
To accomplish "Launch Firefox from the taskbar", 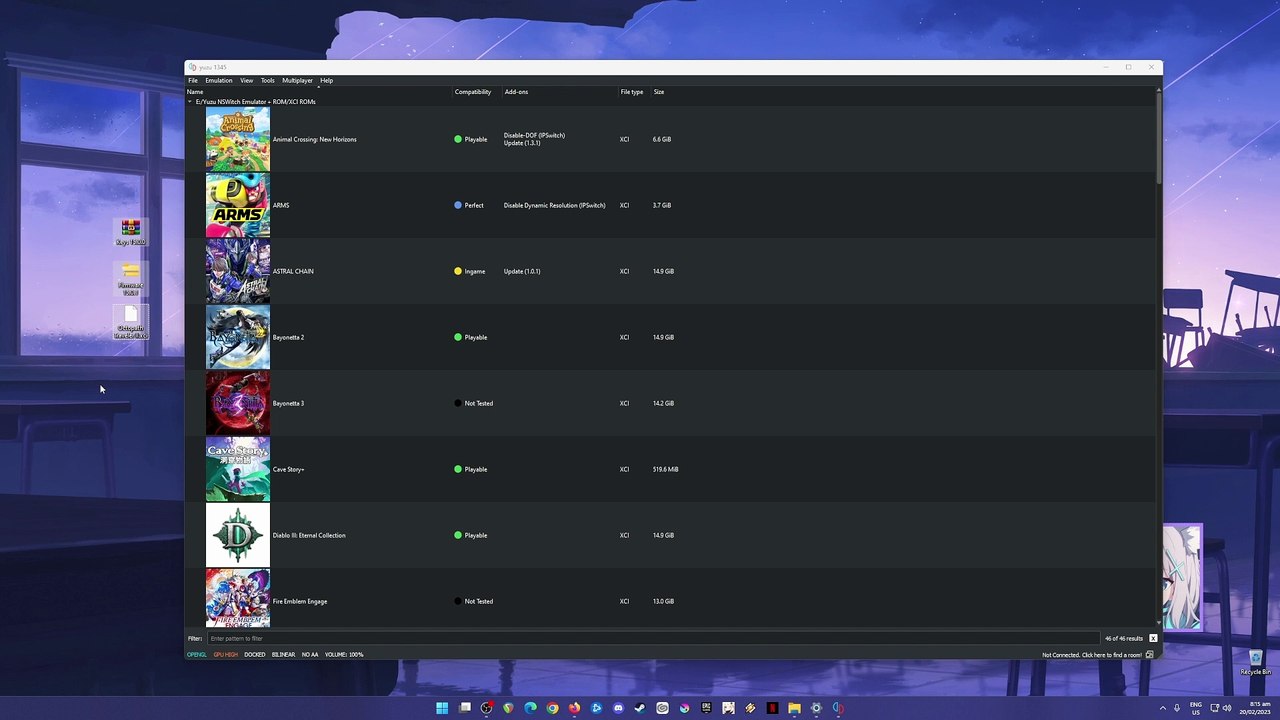I will tap(574, 708).
